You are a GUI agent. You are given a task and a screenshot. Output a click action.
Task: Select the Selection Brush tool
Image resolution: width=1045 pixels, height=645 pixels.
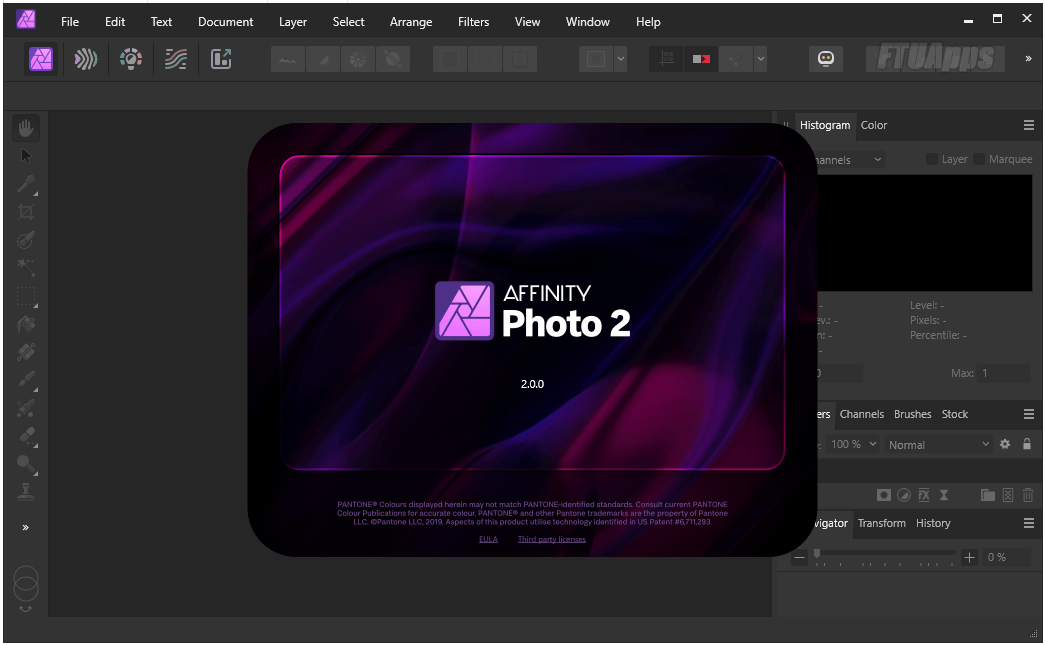[x=26, y=240]
